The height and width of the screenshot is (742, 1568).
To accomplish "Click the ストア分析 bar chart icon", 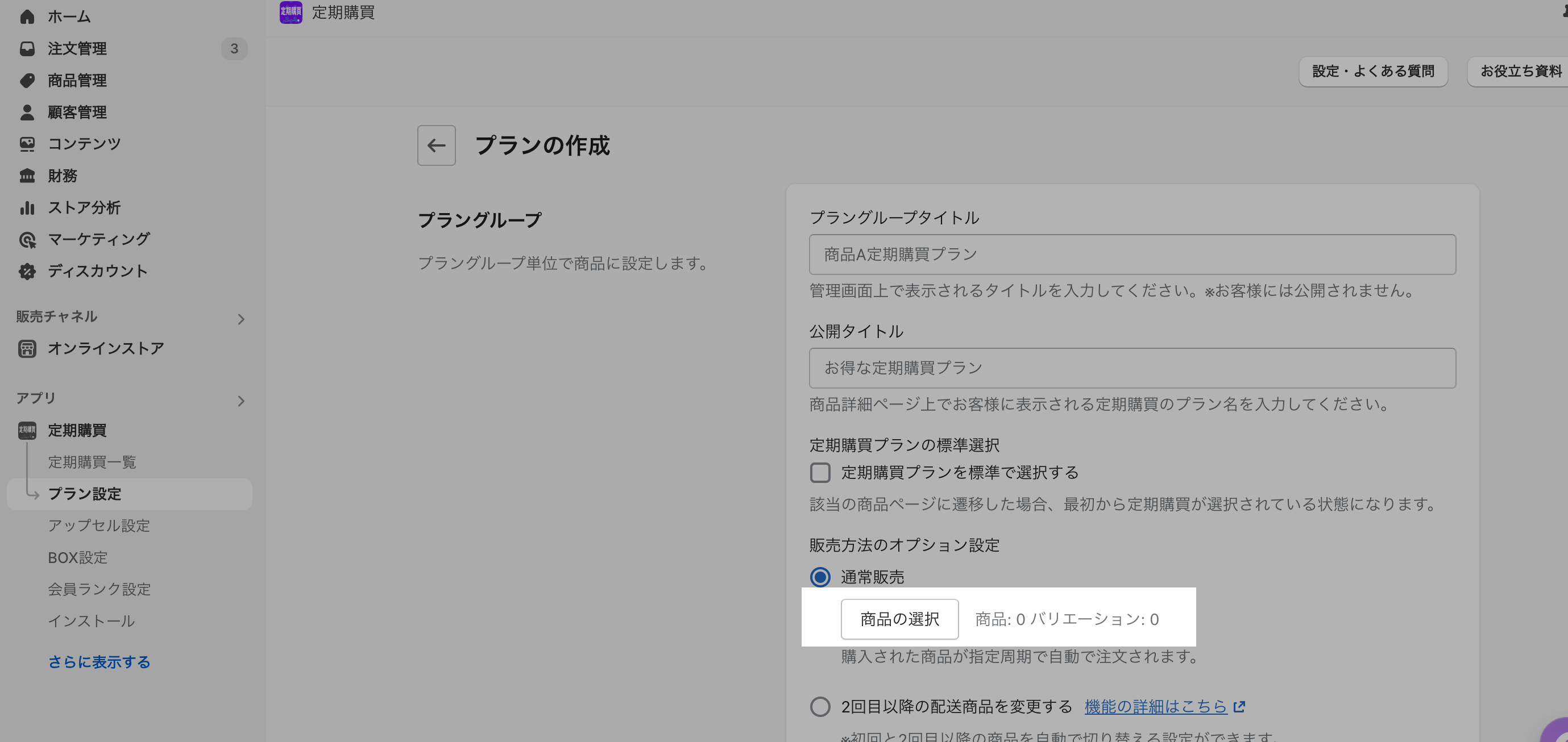I will (27, 207).
